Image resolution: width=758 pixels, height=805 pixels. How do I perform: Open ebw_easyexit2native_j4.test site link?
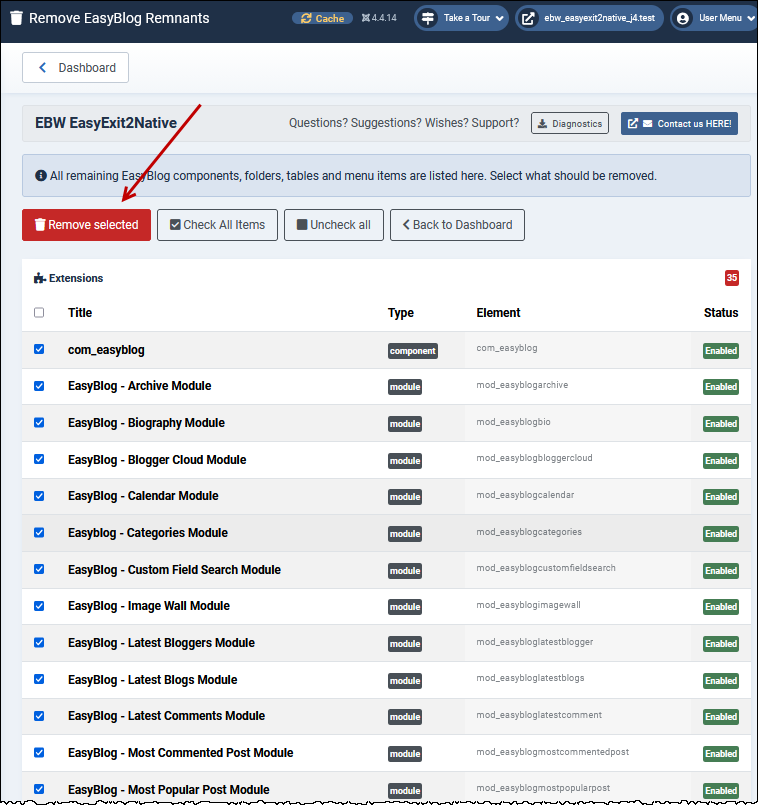click(590, 18)
